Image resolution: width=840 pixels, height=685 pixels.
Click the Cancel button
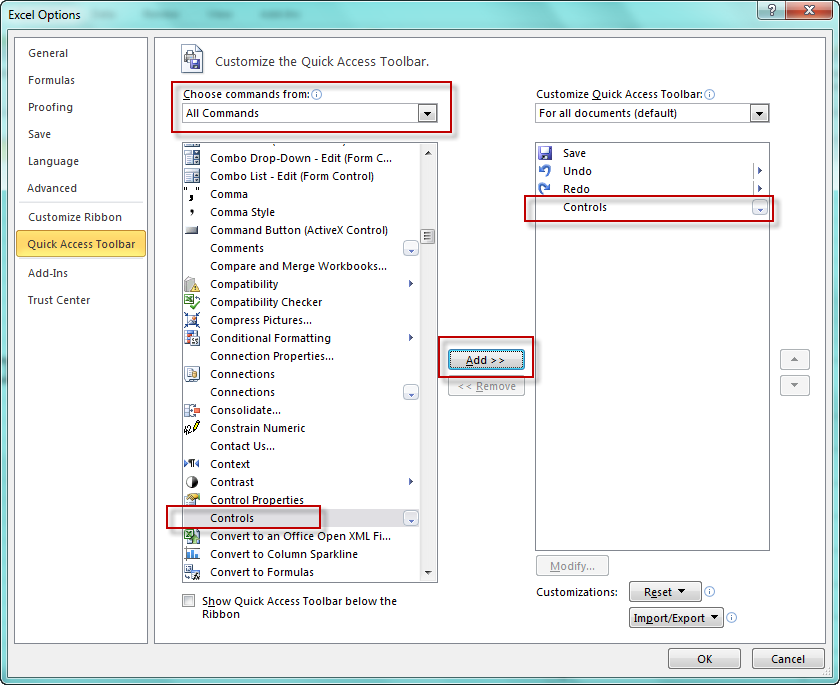pyautogui.click(x=788, y=659)
